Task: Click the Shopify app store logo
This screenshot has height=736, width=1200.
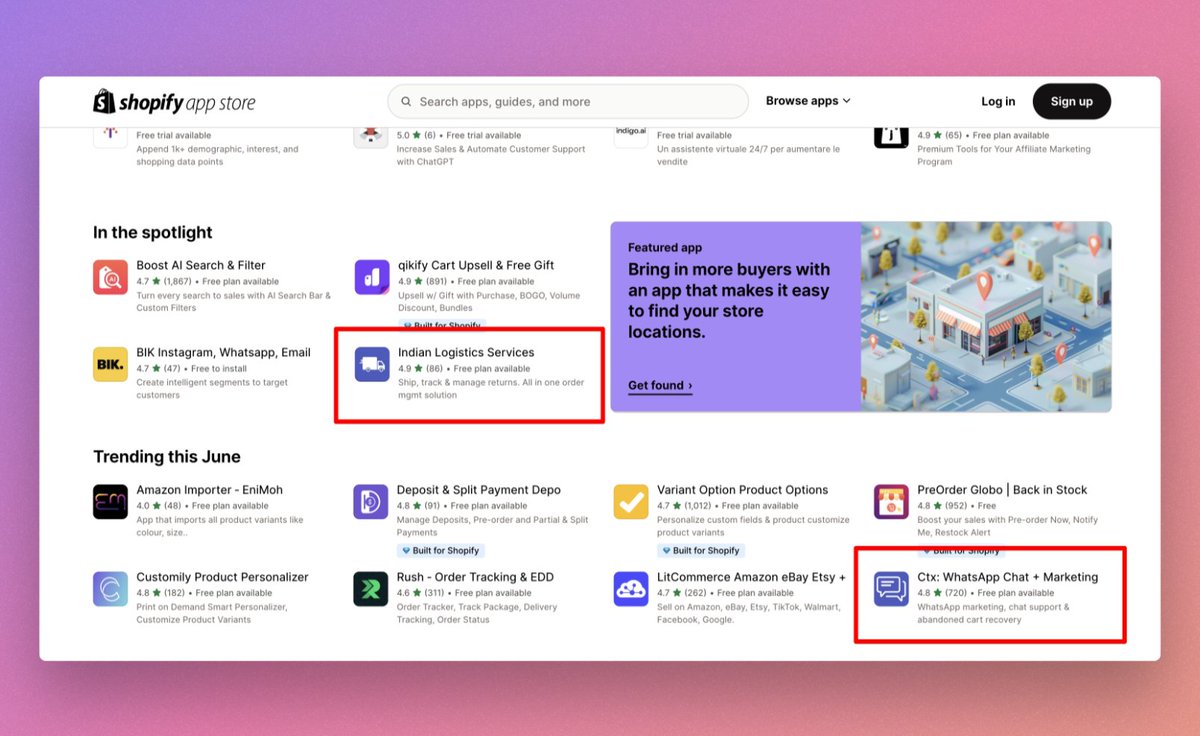Action: (x=174, y=102)
